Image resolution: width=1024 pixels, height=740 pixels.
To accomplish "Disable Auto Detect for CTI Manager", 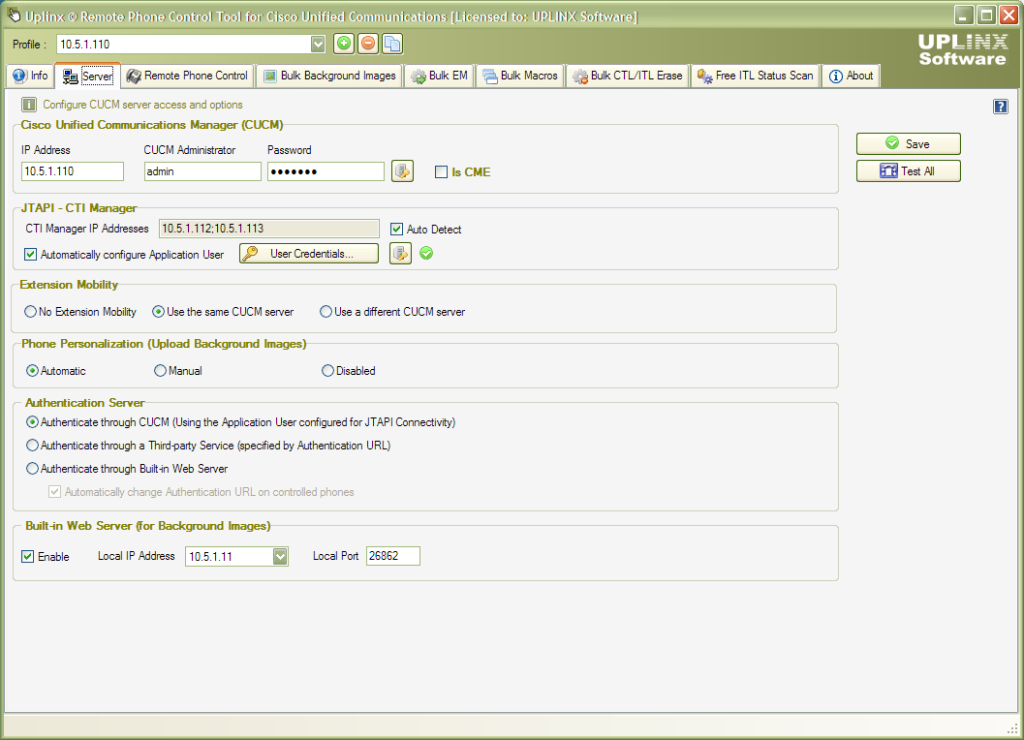I will [x=397, y=229].
